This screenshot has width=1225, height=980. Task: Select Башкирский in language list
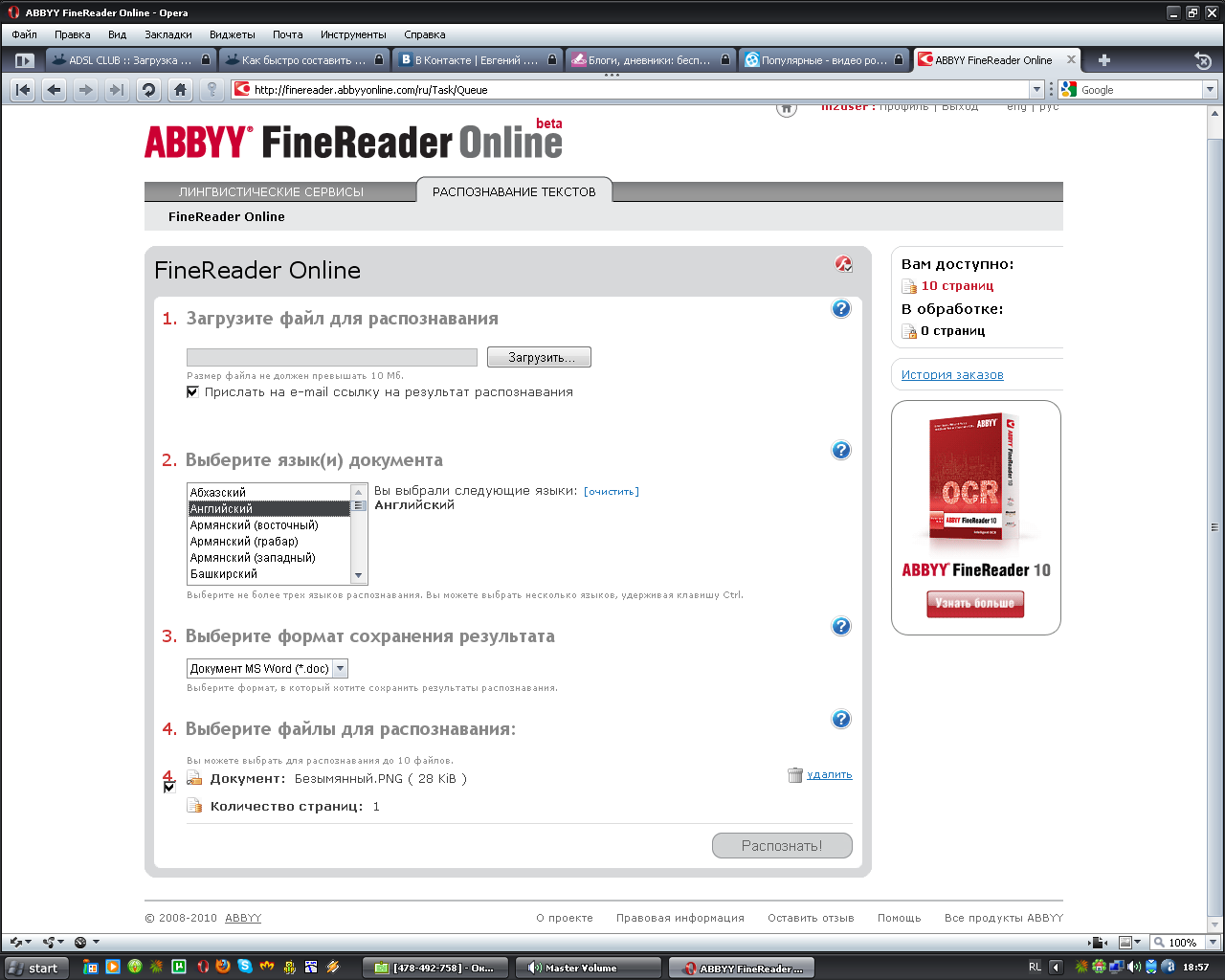click(270, 573)
